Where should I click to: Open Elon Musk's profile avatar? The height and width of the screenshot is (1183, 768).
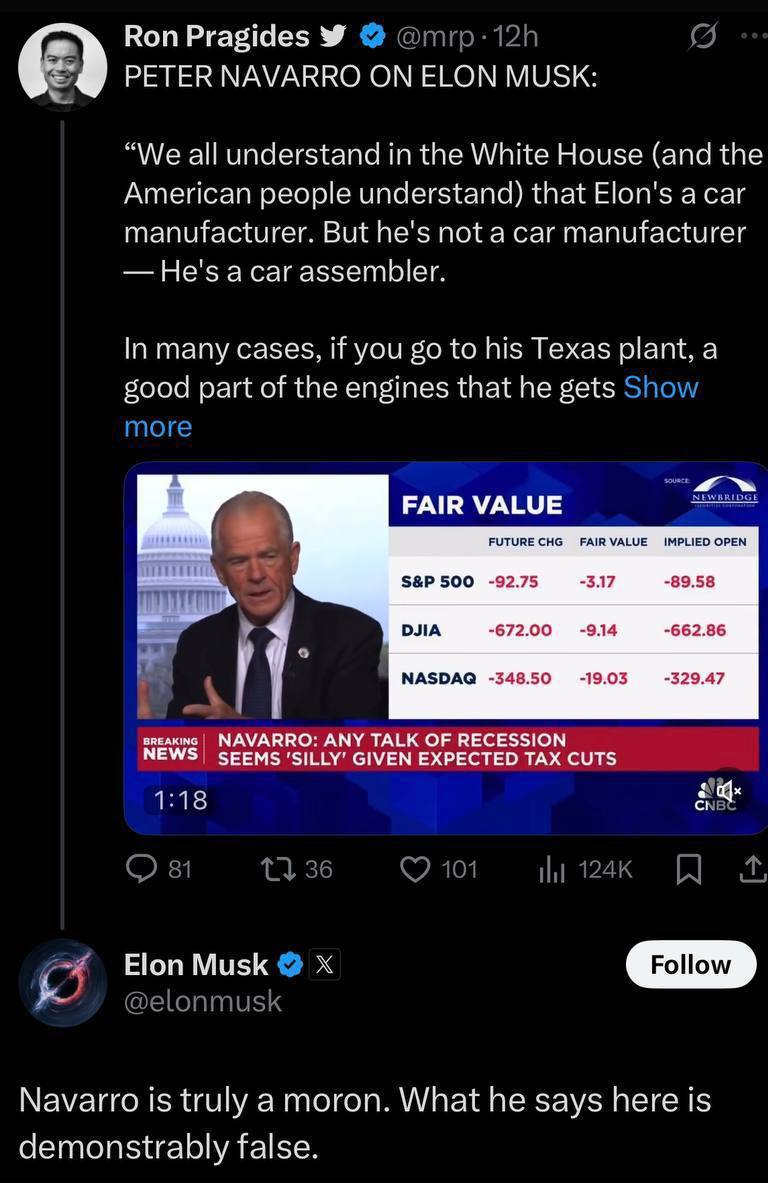[63, 983]
